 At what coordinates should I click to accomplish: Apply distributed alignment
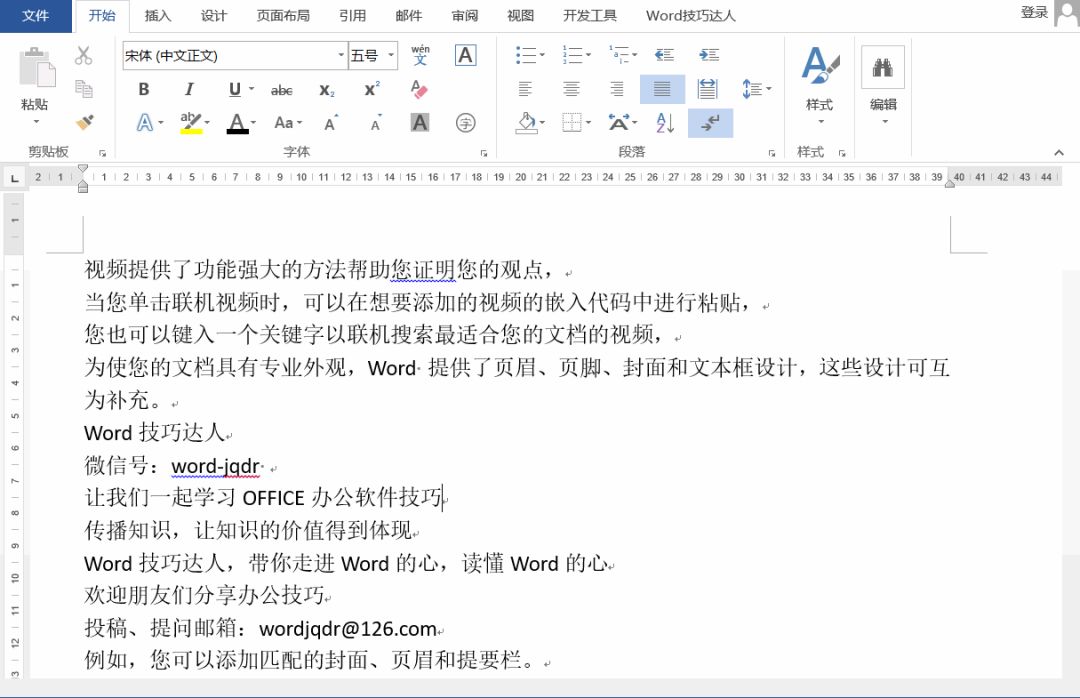(707, 89)
